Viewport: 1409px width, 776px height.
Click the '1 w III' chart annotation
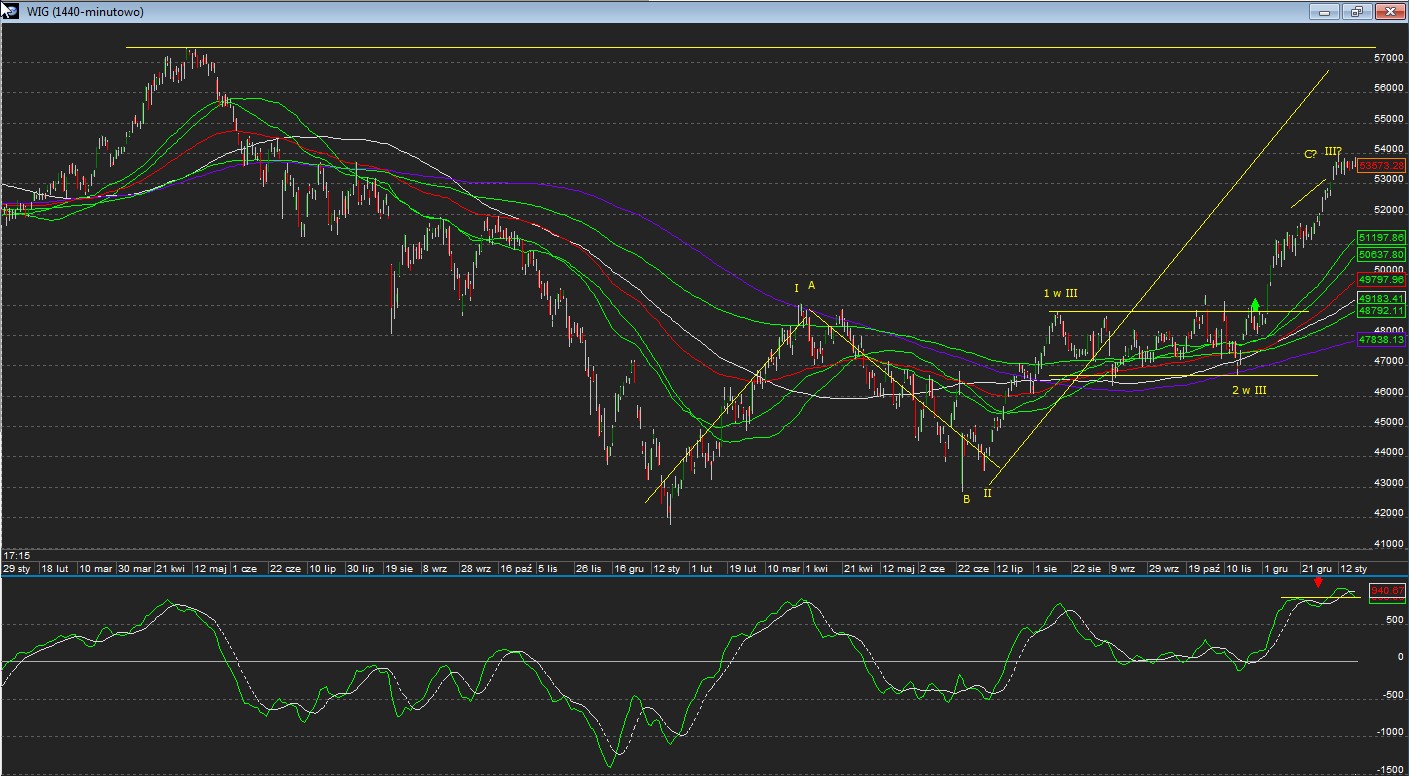1061,293
